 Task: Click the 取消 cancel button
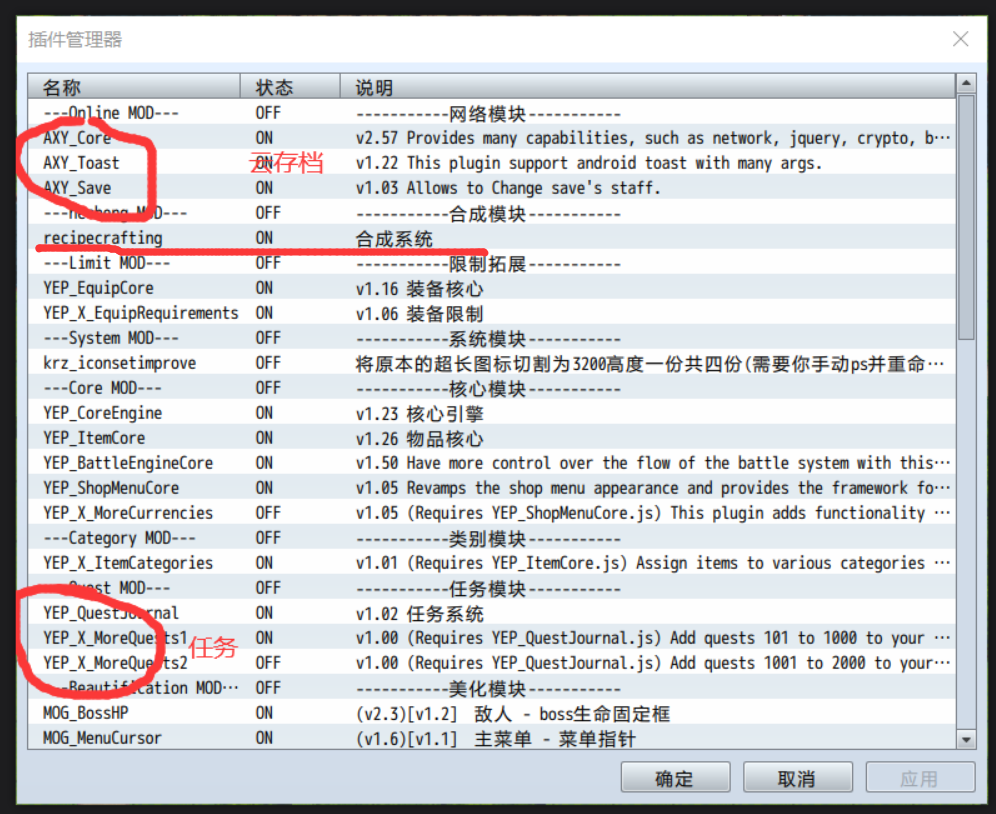point(798,778)
